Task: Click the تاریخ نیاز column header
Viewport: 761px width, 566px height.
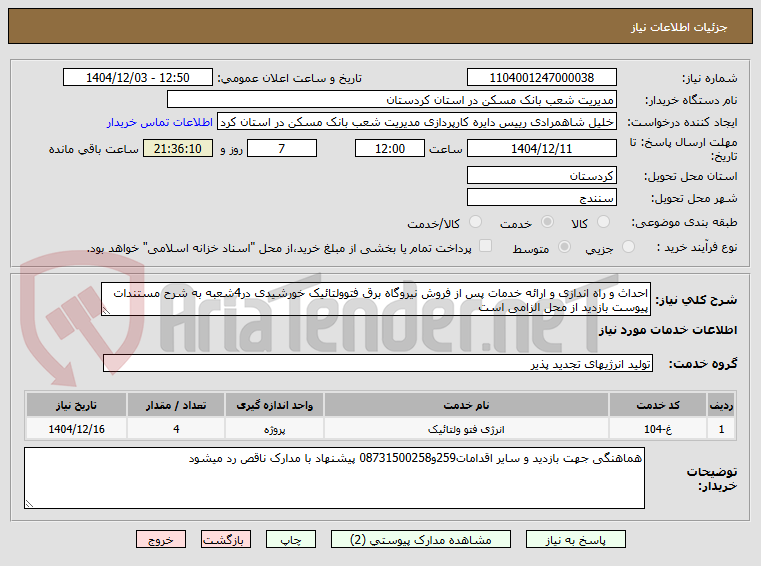Action: 76,405
